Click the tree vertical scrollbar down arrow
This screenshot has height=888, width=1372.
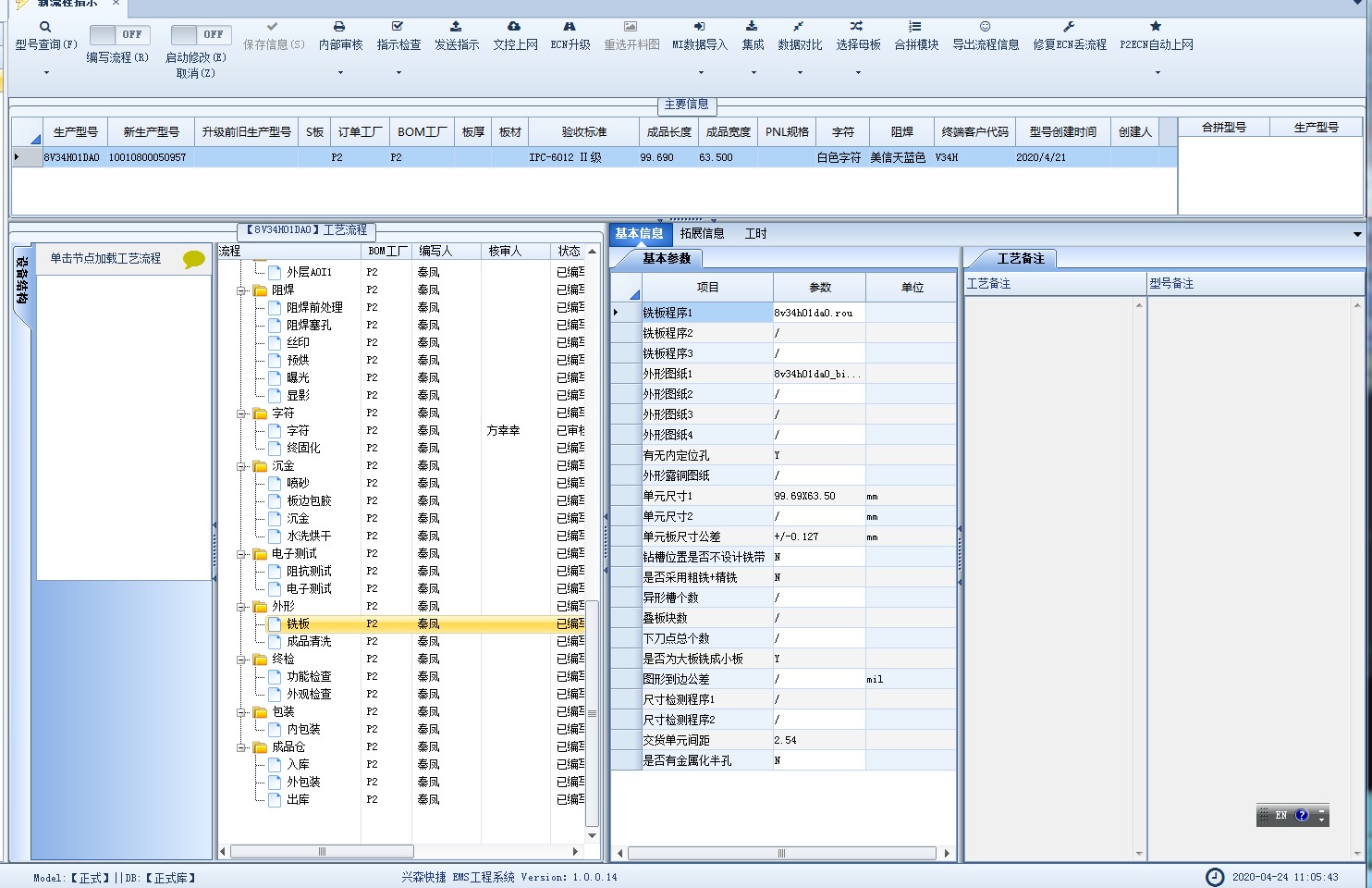593,834
